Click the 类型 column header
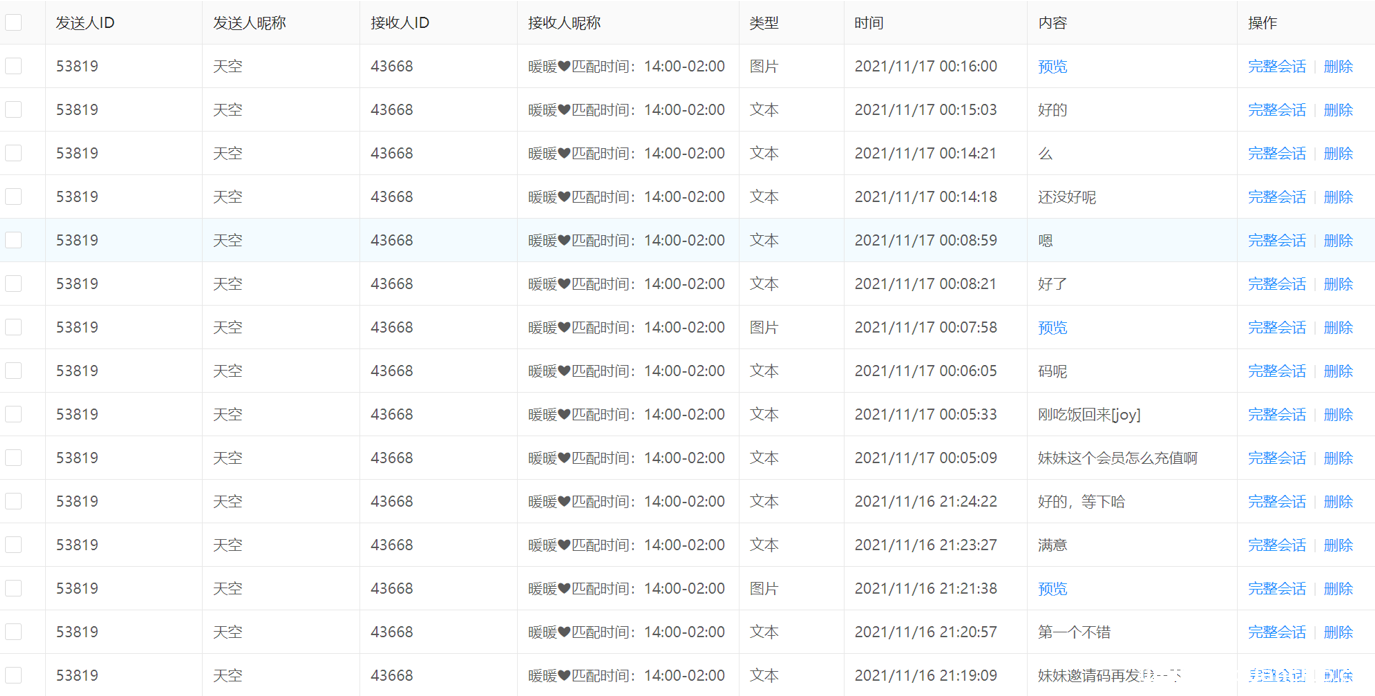1375x696 pixels. click(x=764, y=22)
